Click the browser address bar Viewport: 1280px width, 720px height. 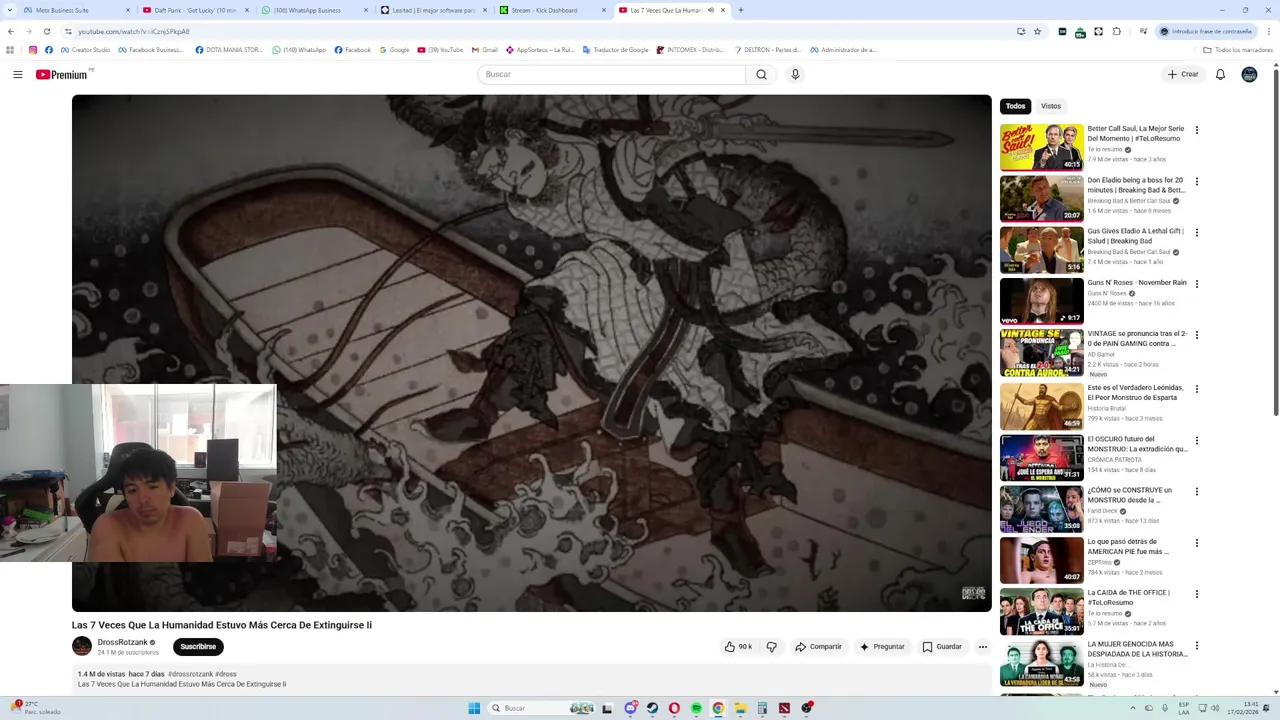click(x=540, y=31)
